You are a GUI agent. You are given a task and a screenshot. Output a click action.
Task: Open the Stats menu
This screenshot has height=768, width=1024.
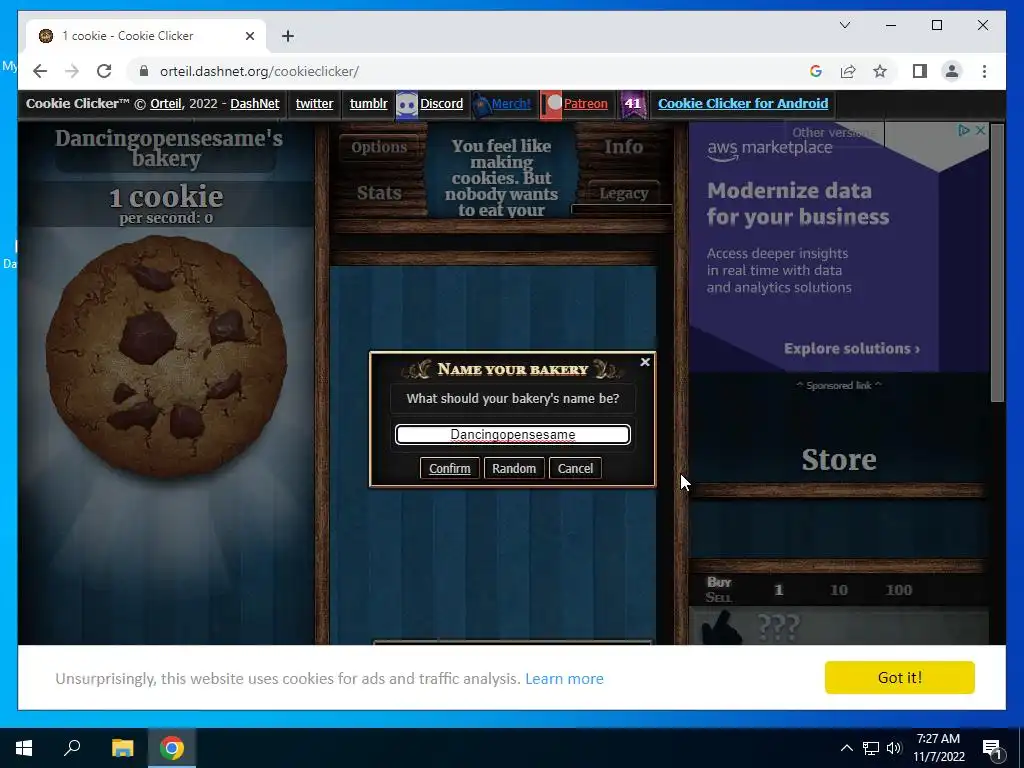click(379, 193)
